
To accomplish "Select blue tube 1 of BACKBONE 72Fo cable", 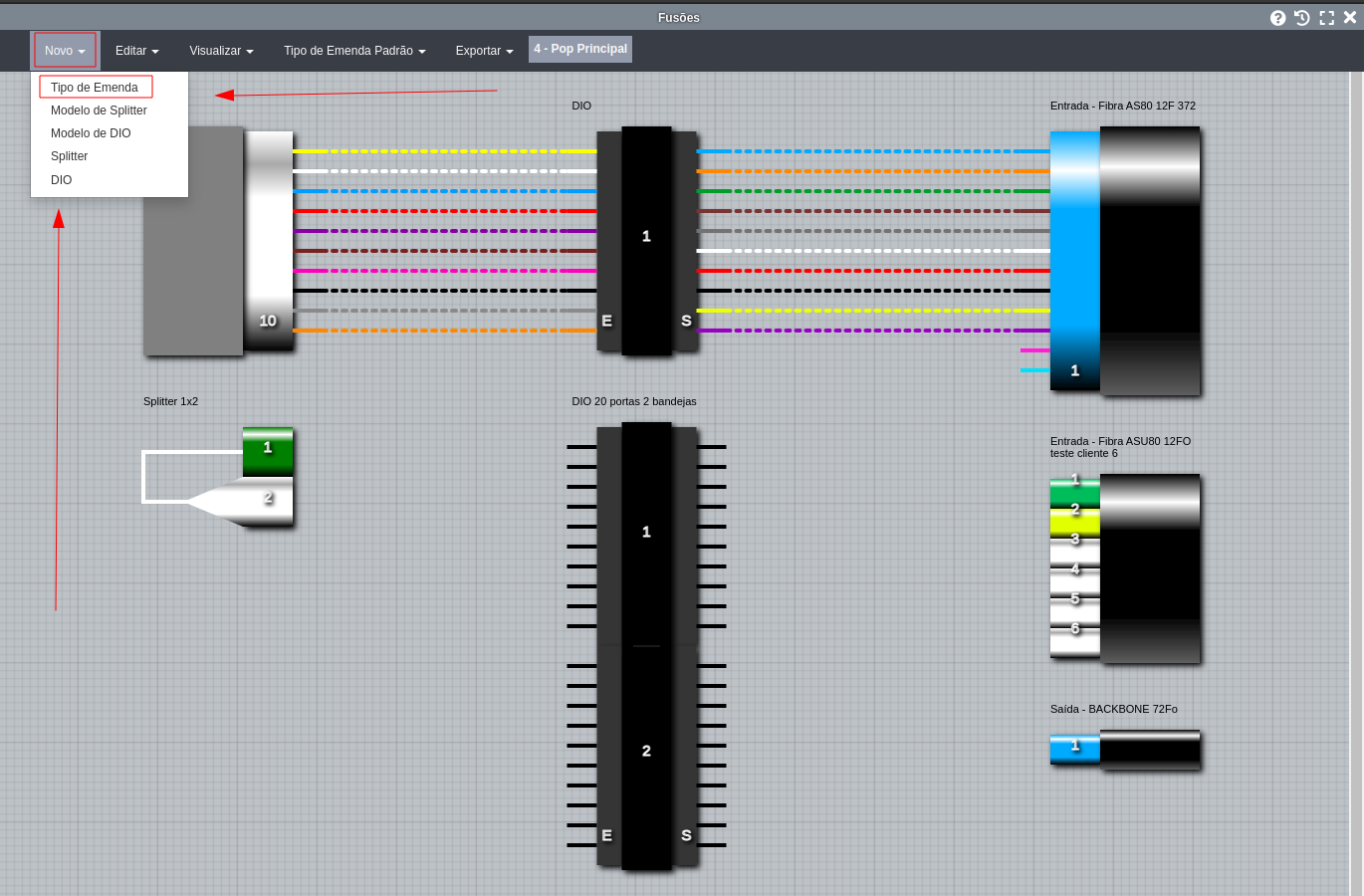I will coord(1075,749).
